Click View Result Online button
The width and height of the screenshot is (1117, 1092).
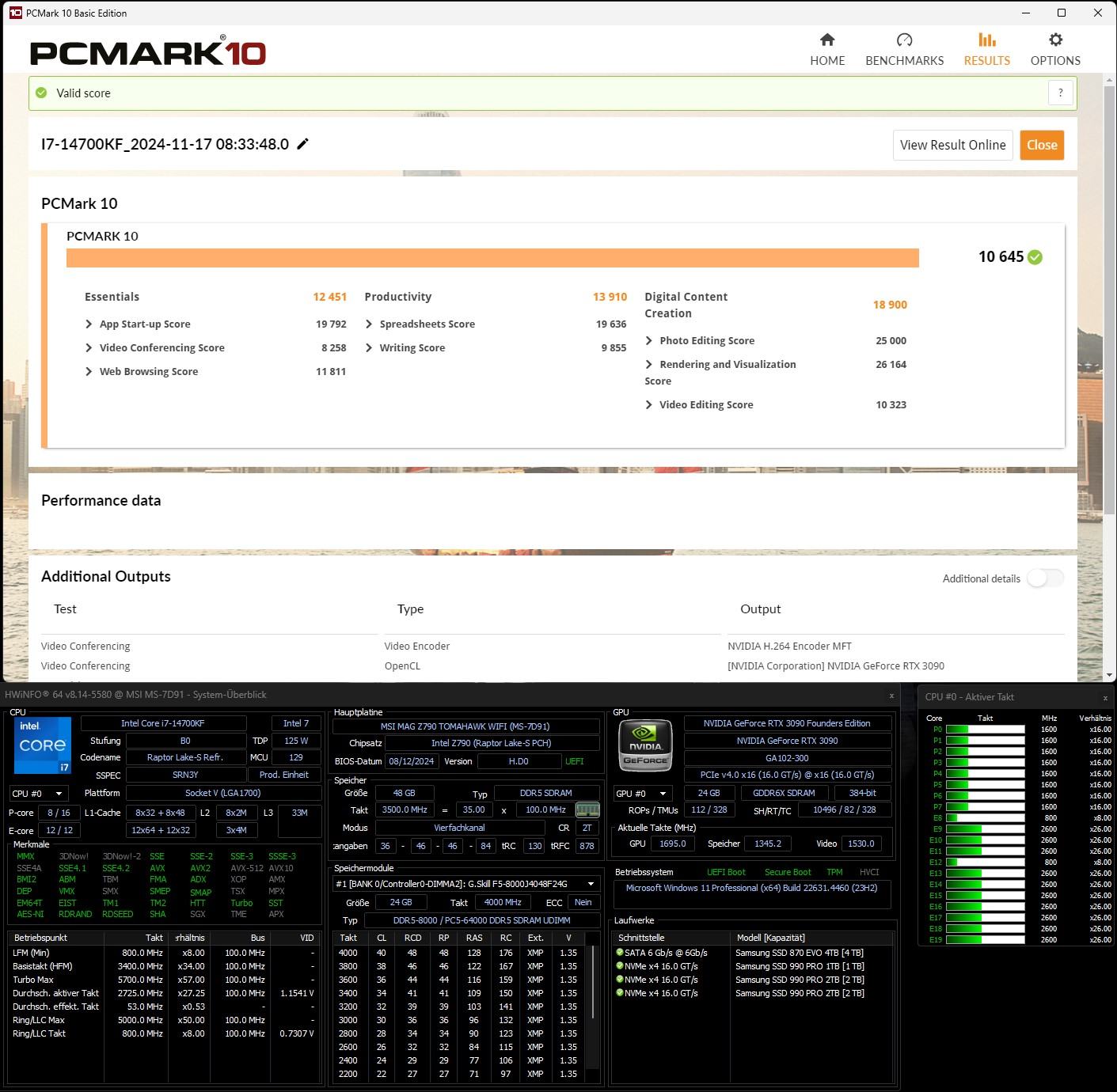click(952, 145)
